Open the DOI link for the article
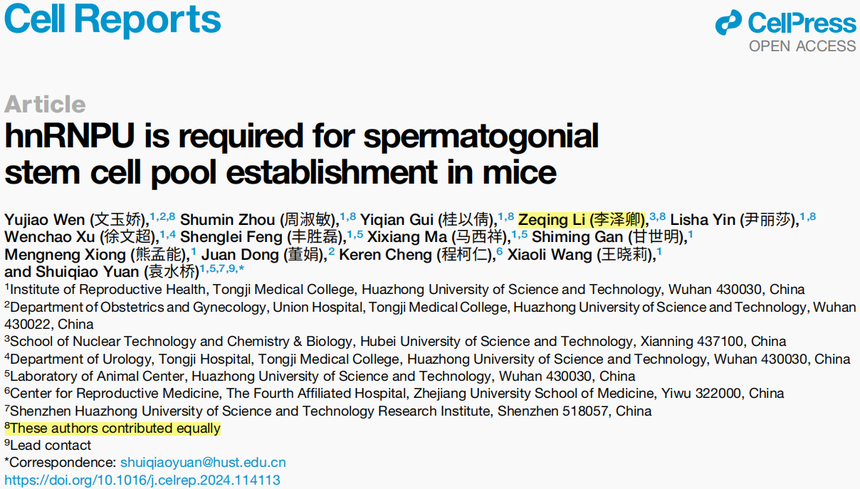Screen dimensions: 860x489 143,480
